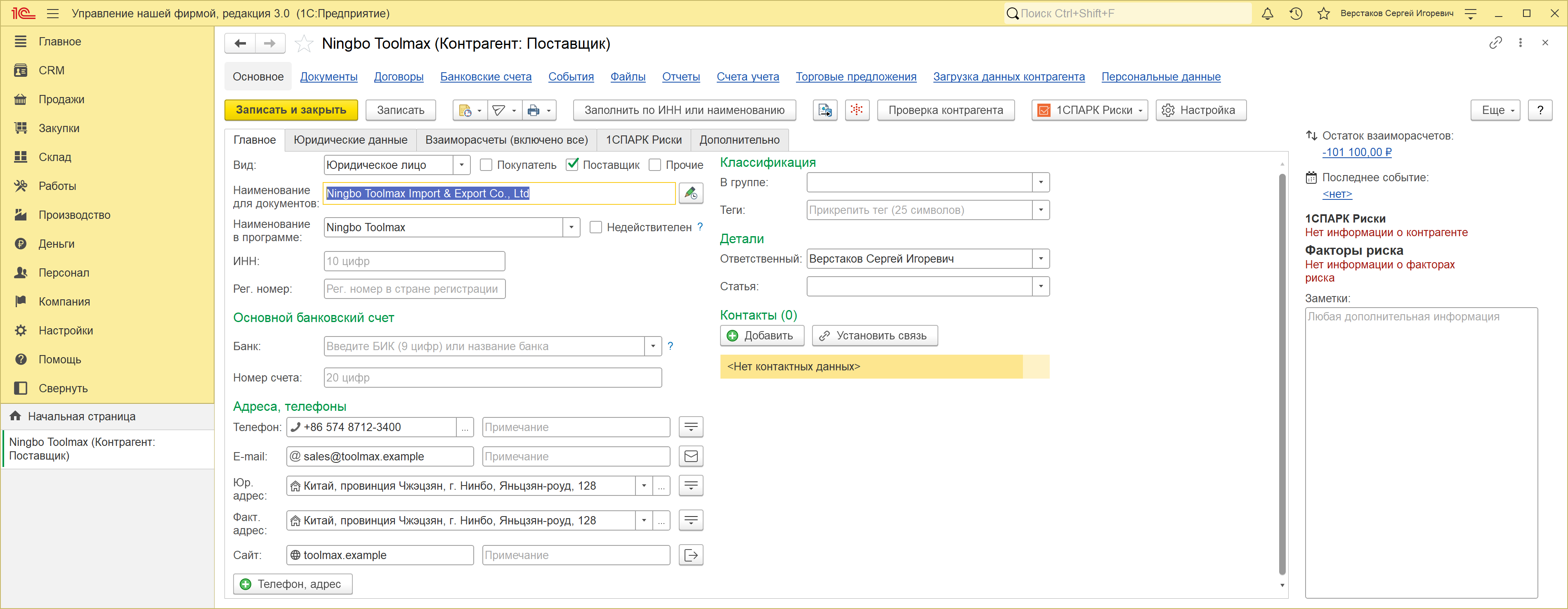The image size is (1568, 609).
Task: Open Начальная страница panel item
Action: [107, 417]
